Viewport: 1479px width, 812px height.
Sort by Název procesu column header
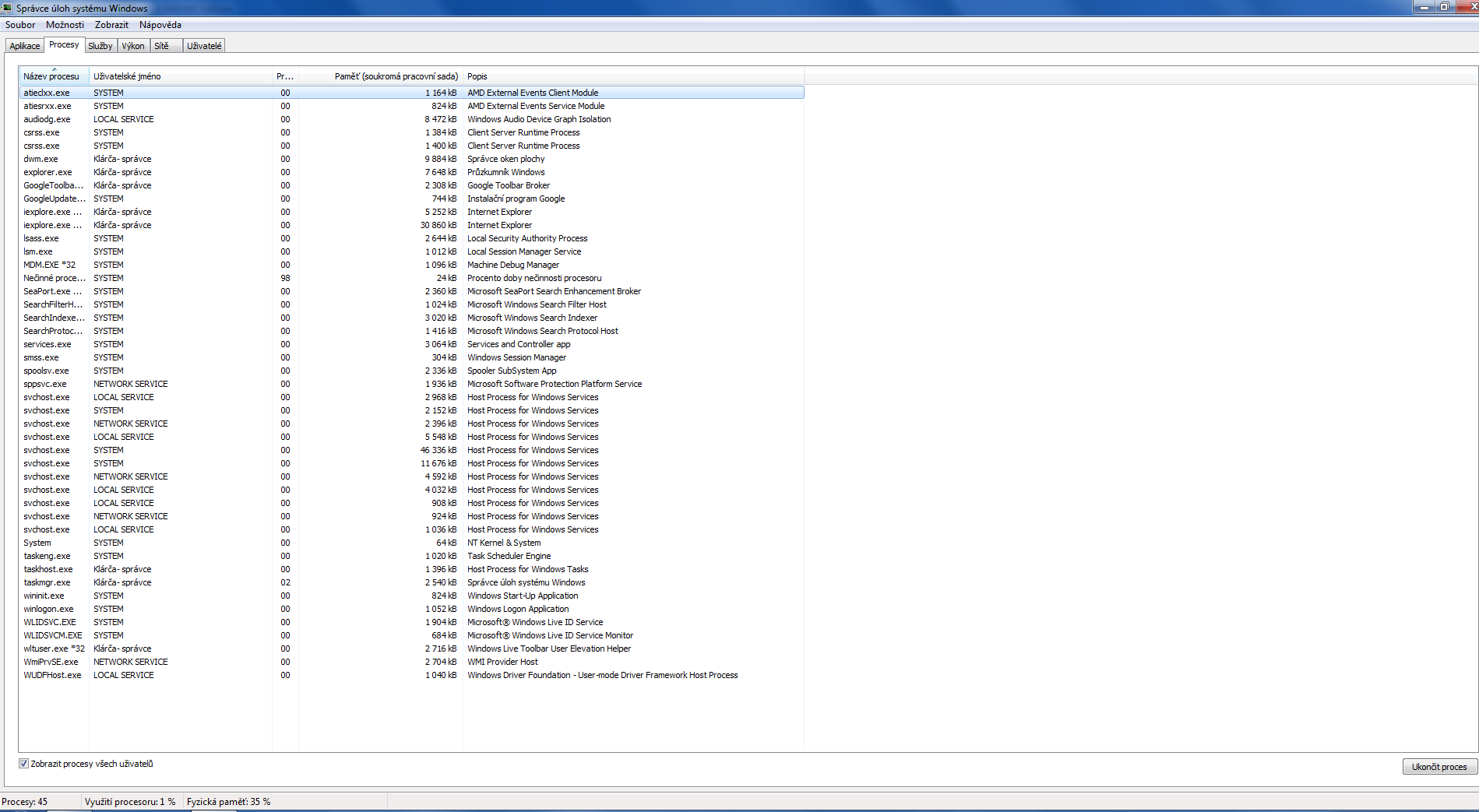pos(54,76)
